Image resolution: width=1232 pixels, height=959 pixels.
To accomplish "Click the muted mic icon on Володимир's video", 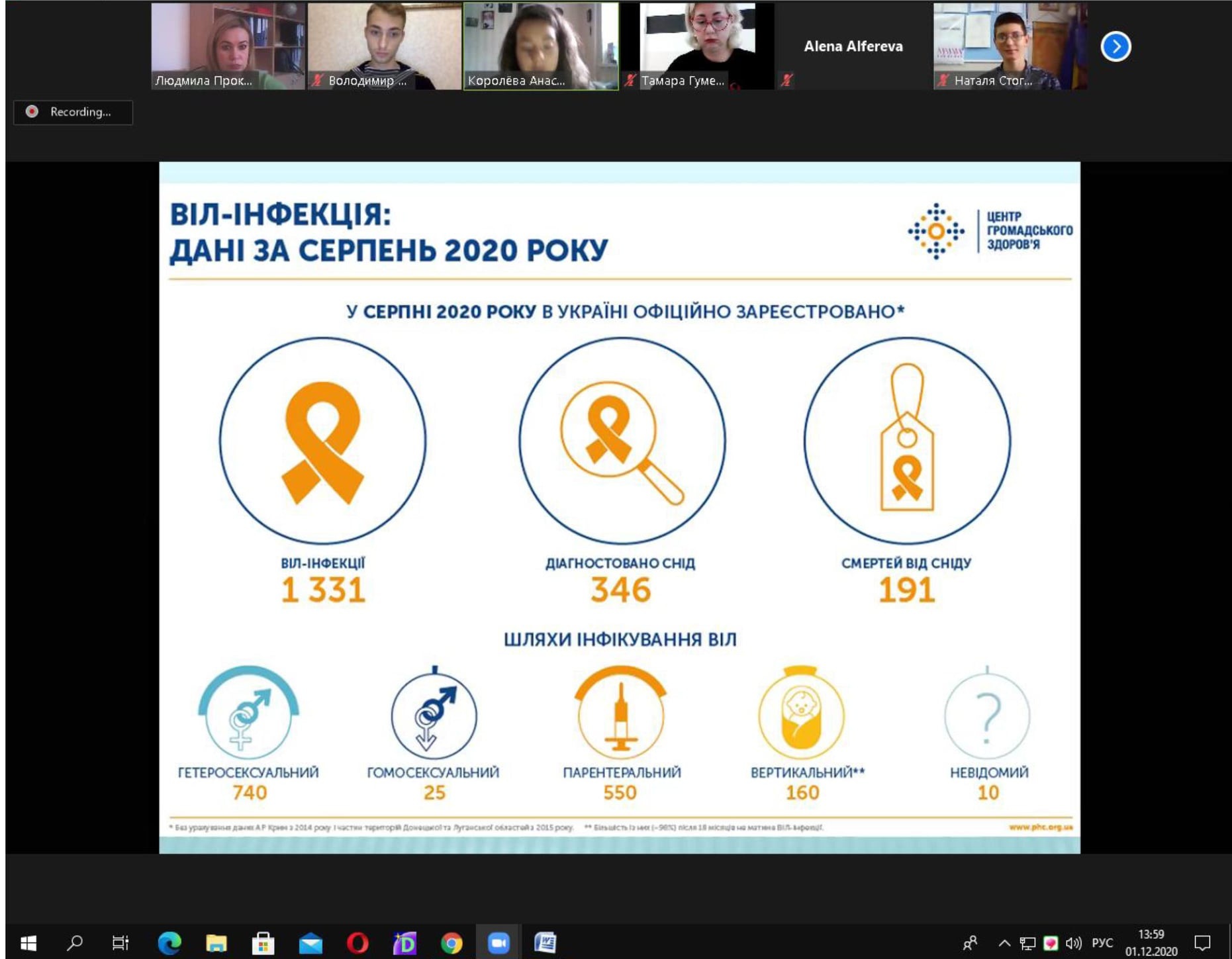I will pos(318,81).
